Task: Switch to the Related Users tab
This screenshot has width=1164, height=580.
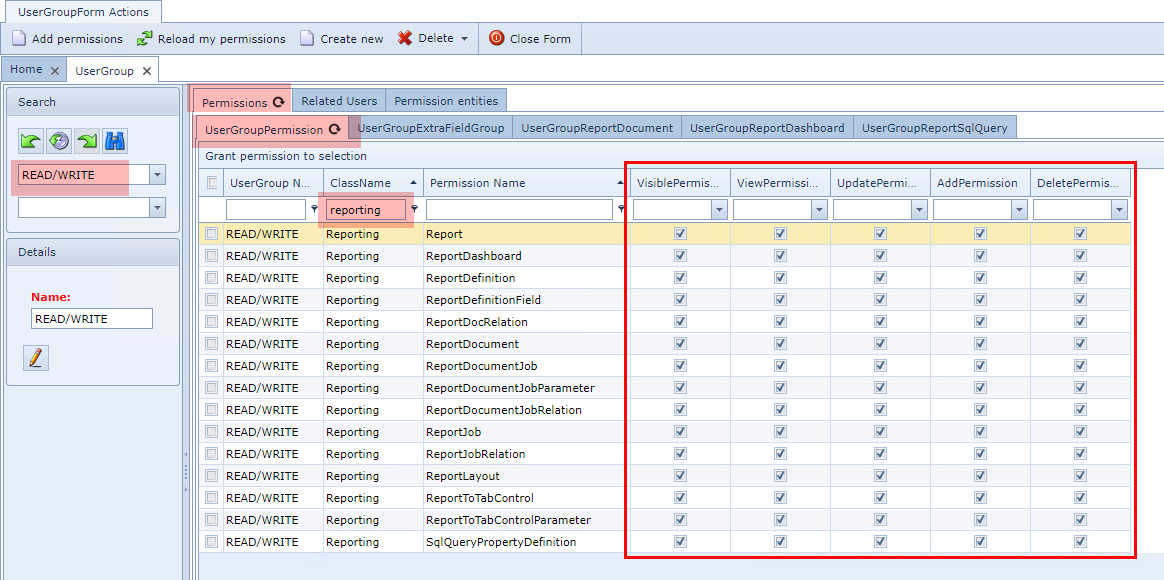Action: click(x=338, y=100)
